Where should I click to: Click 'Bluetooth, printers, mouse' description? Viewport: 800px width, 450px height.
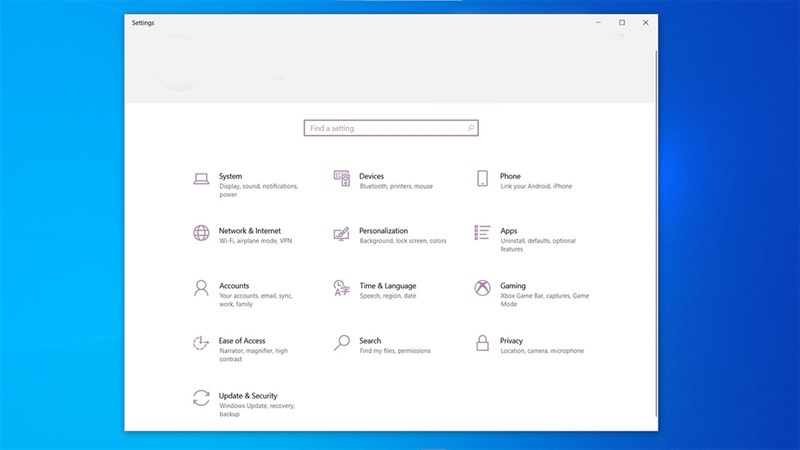(x=396, y=186)
